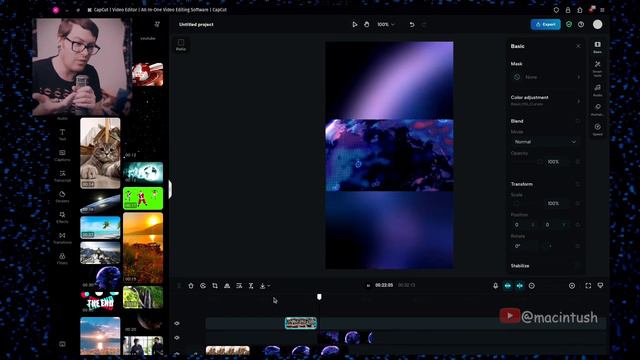Screen dimensions: 640x360
Task: Click the trim text-cursor icon in timeline toolbar
Action: click(251, 286)
